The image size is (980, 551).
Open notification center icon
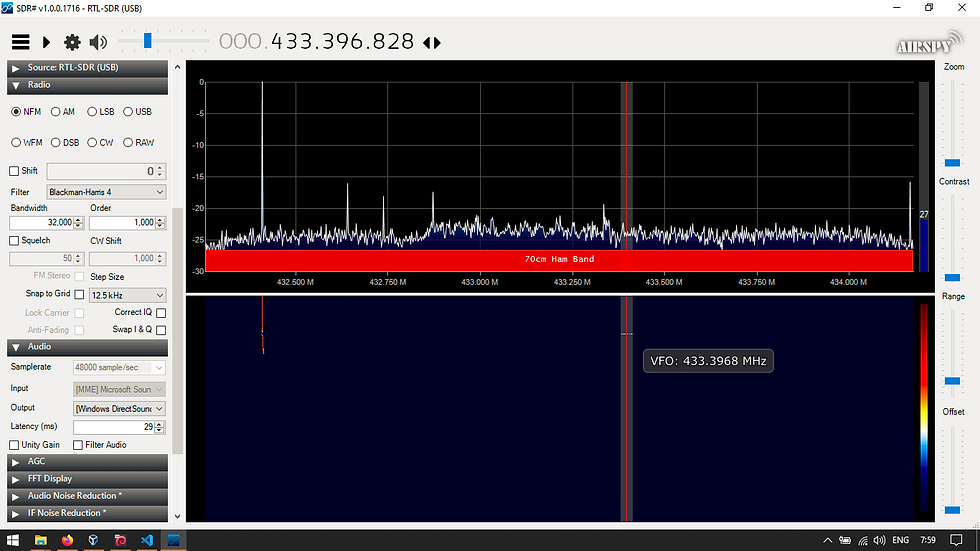click(956, 540)
